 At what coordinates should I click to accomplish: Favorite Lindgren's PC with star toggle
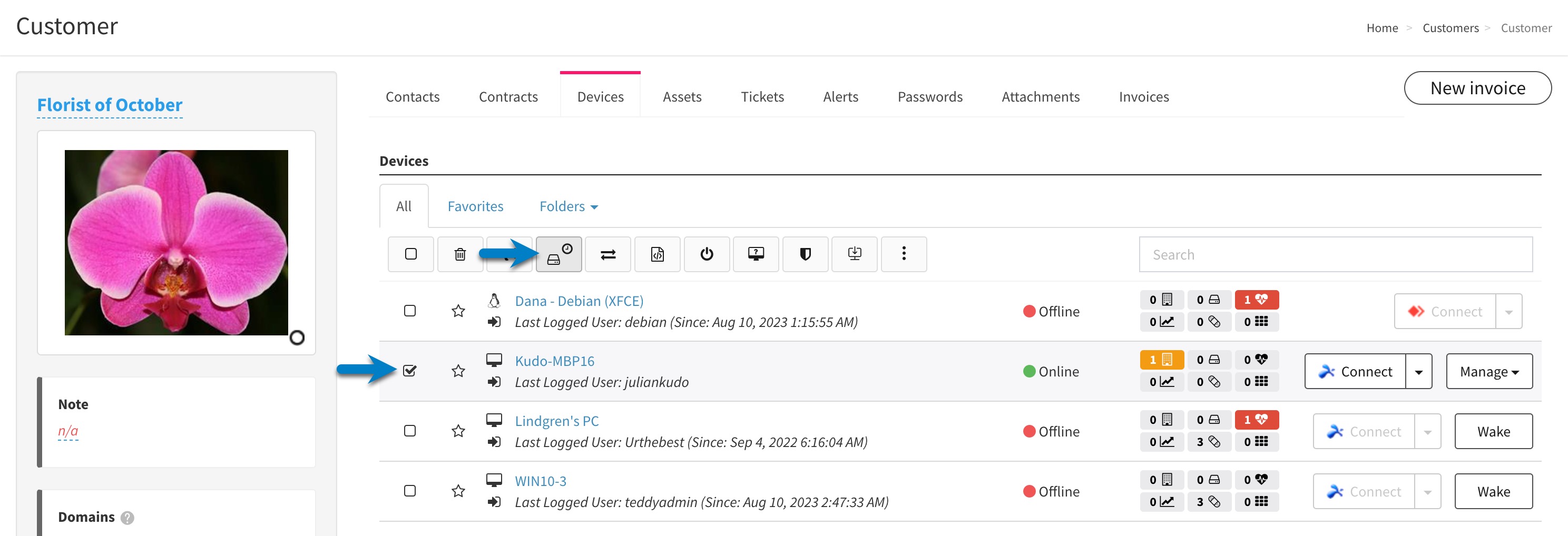tap(458, 431)
